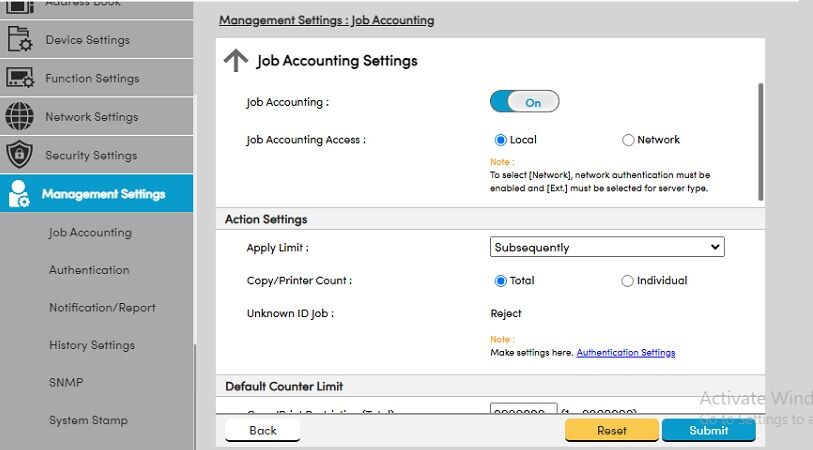Select Local for Job Accounting Access
This screenshot has width=813, height=450.
click(x=500, y=140)
